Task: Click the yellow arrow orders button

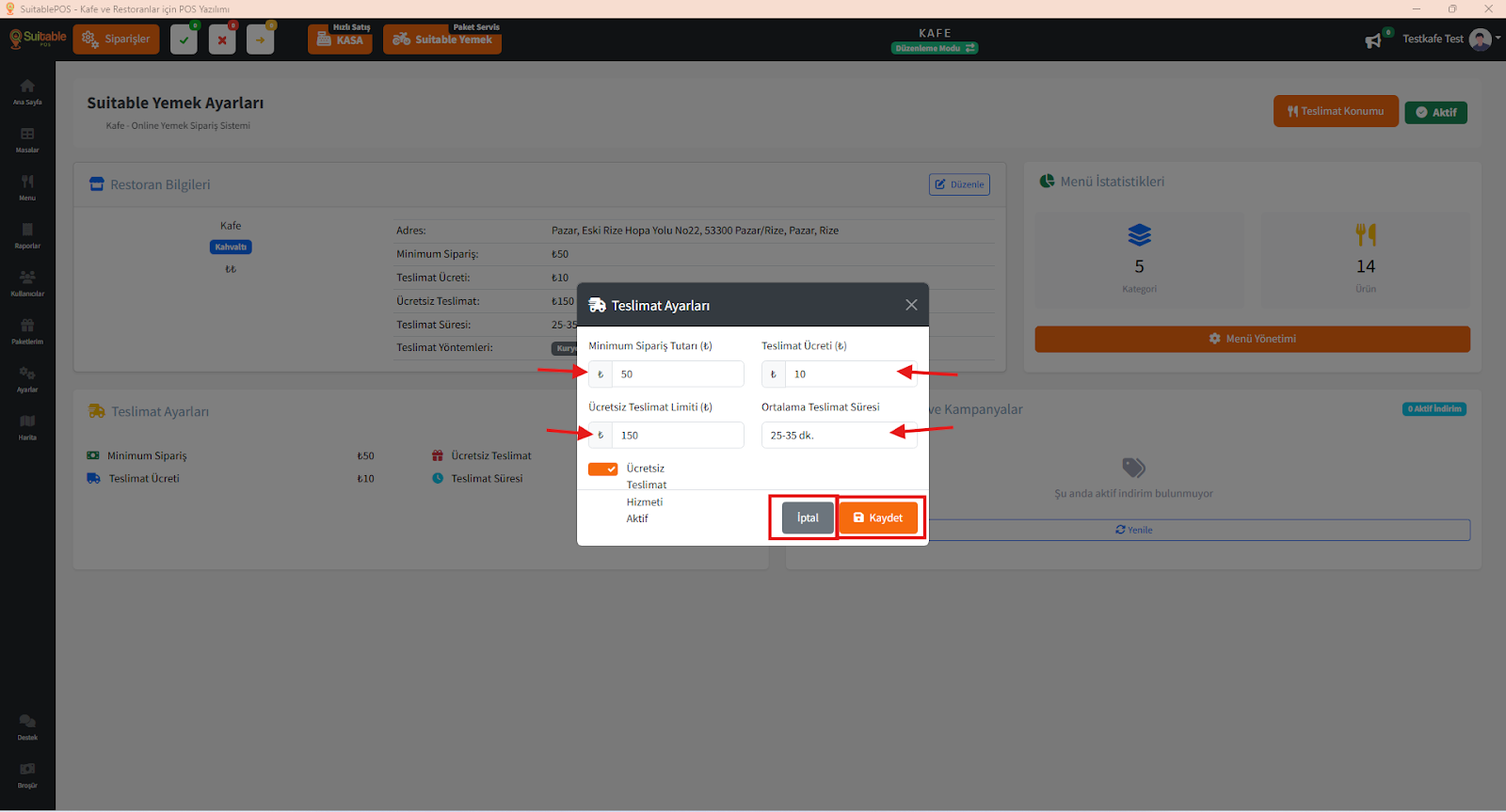Action: (x=261, y=40)
